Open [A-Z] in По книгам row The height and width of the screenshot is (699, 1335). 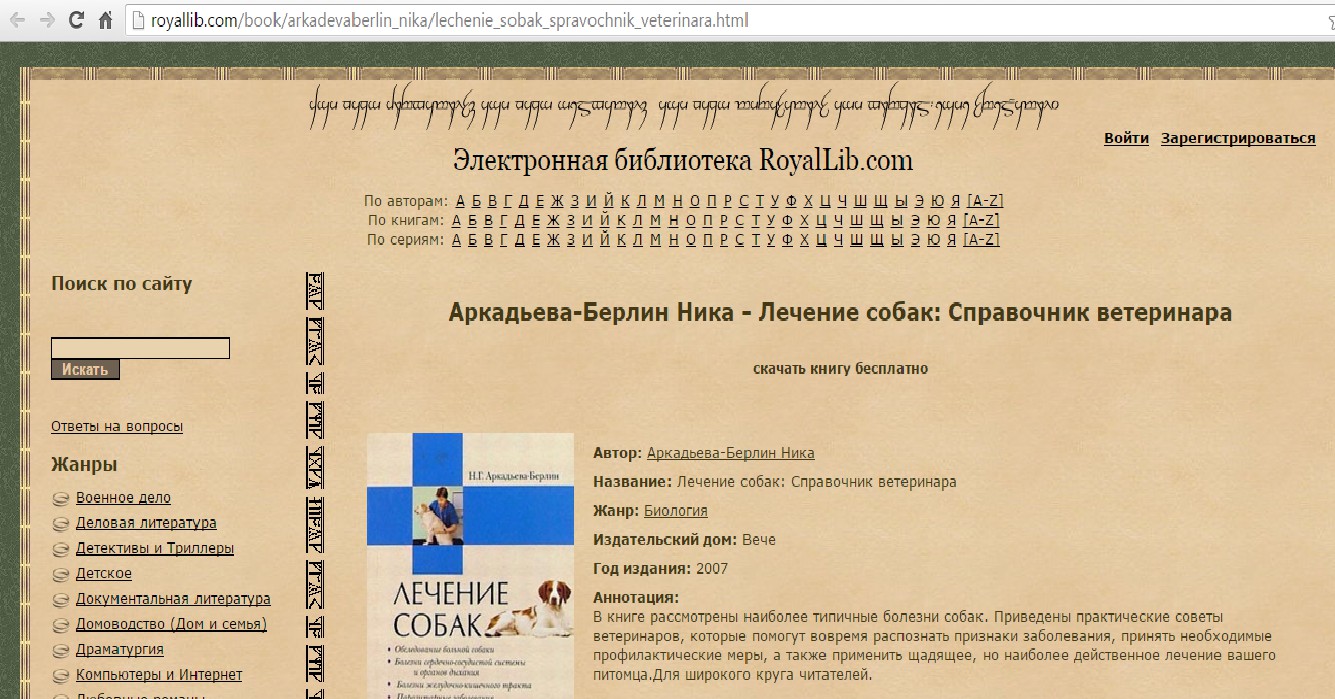coord(981,220)
